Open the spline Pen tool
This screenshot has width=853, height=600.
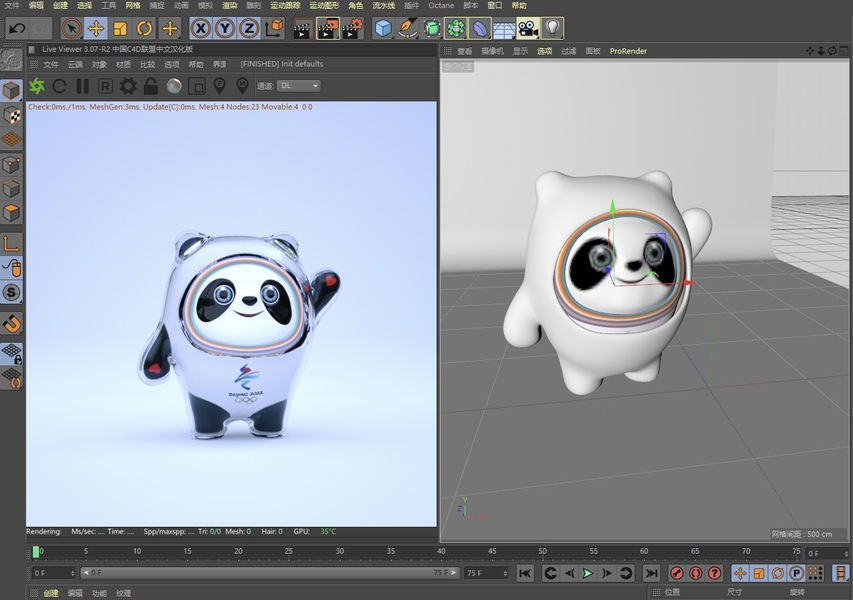pos(407,28)
